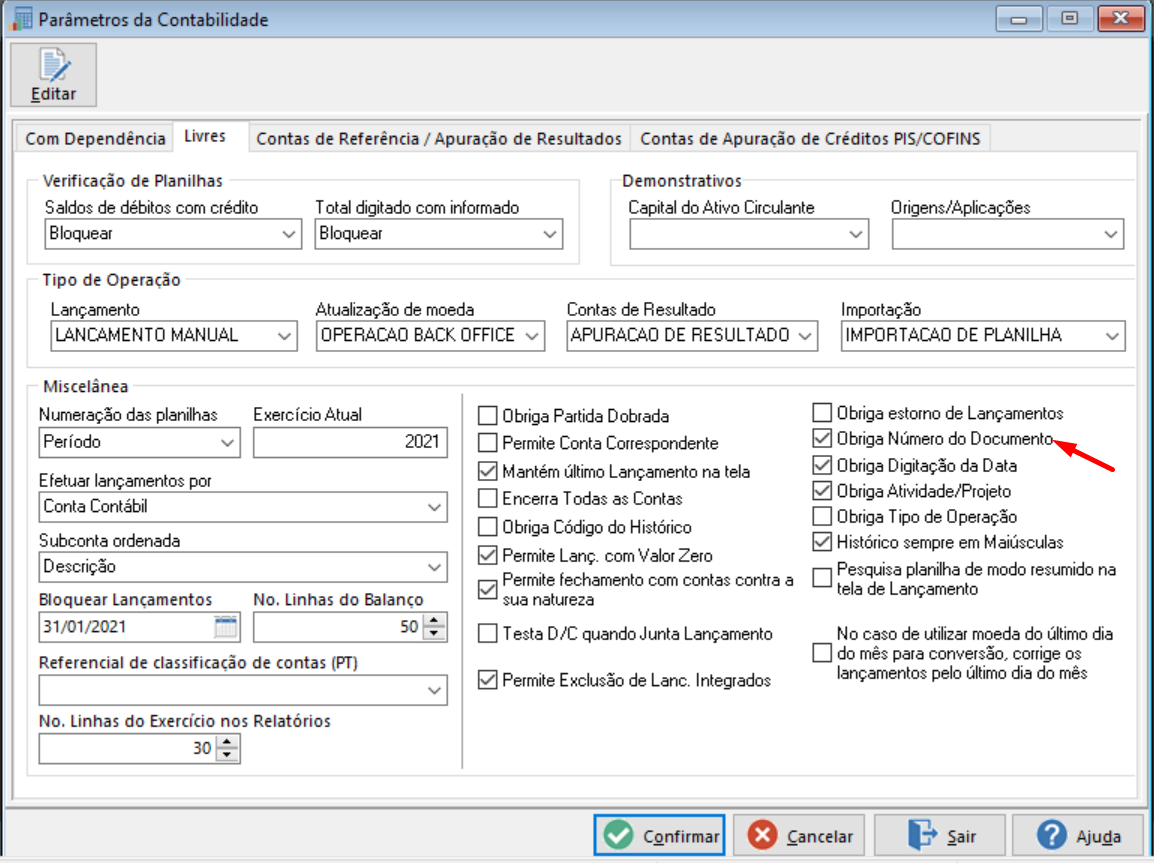Check Obriga Tipo de Operação

[822, 516]
